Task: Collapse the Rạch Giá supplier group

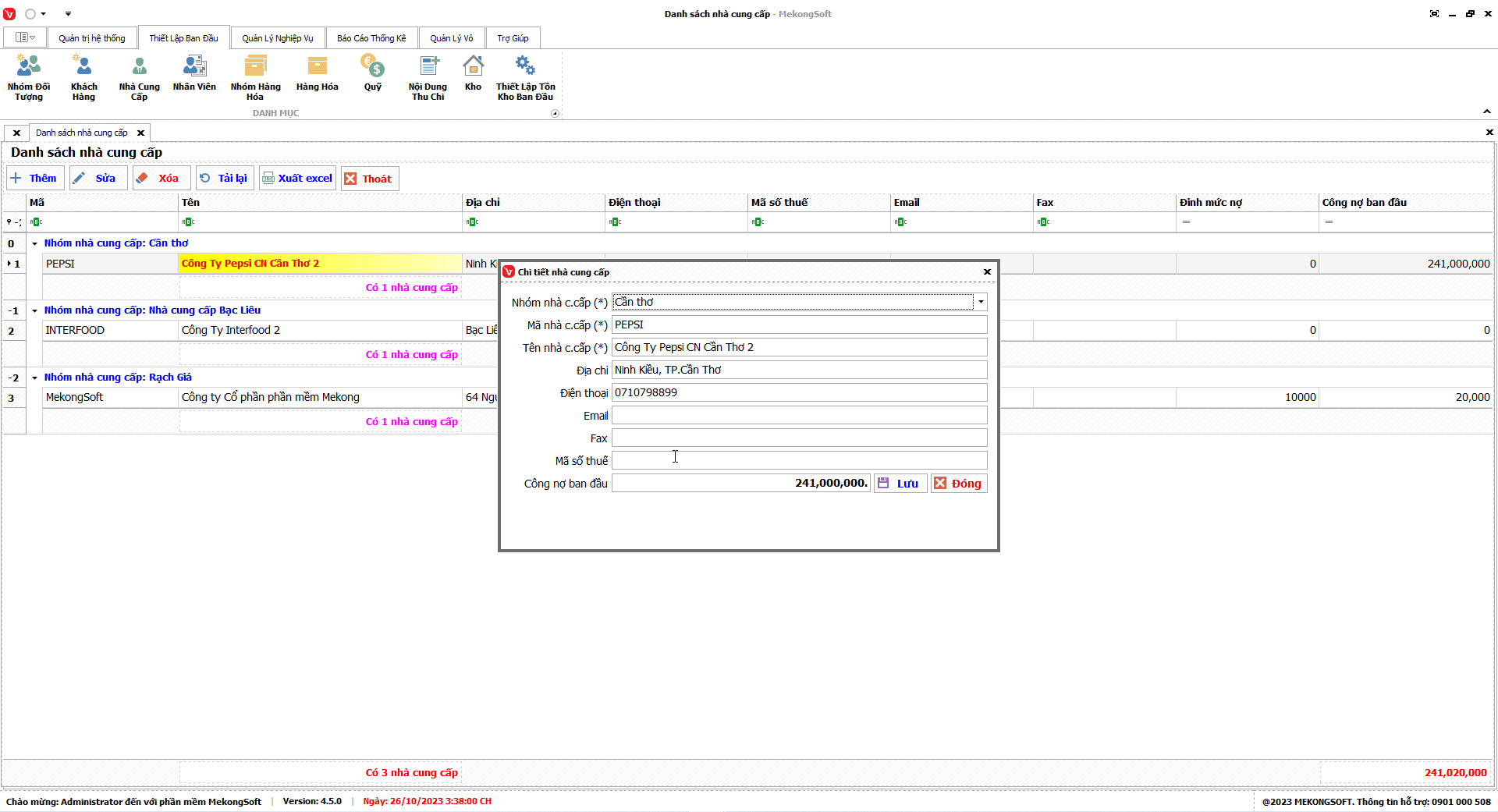Action: click(x=34, y=378)
